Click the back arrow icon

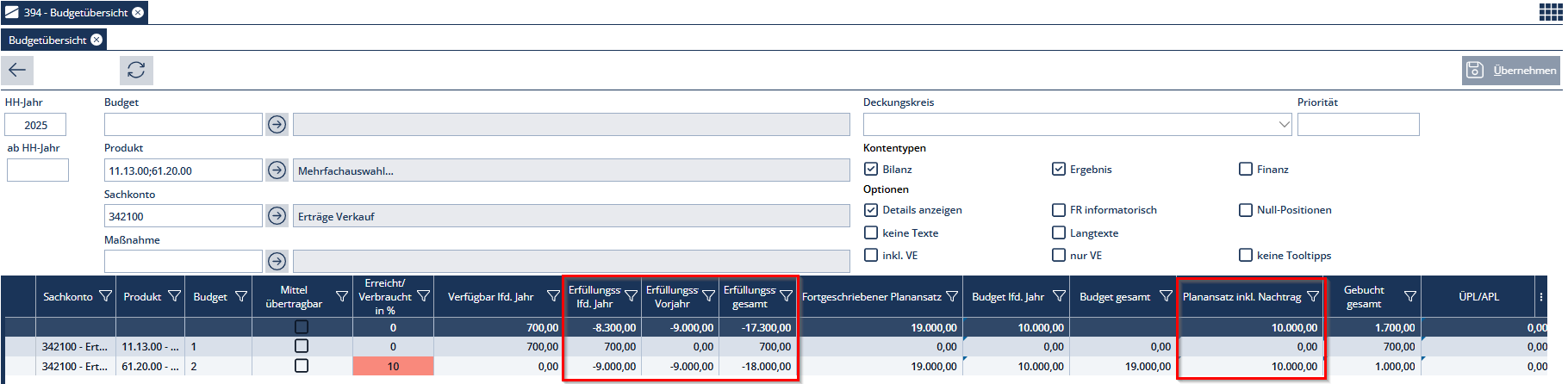click(17, 70)
